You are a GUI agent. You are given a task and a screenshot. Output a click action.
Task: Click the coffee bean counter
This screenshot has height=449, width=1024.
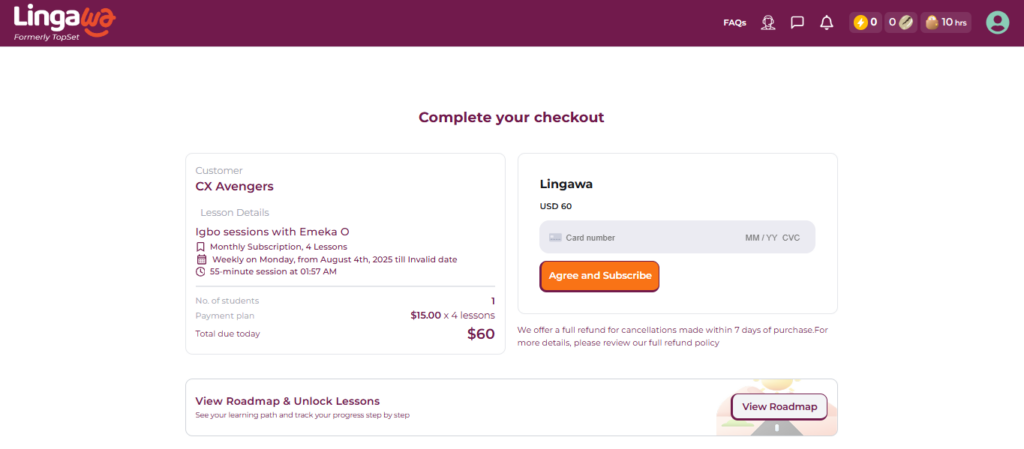pos(900,22)
